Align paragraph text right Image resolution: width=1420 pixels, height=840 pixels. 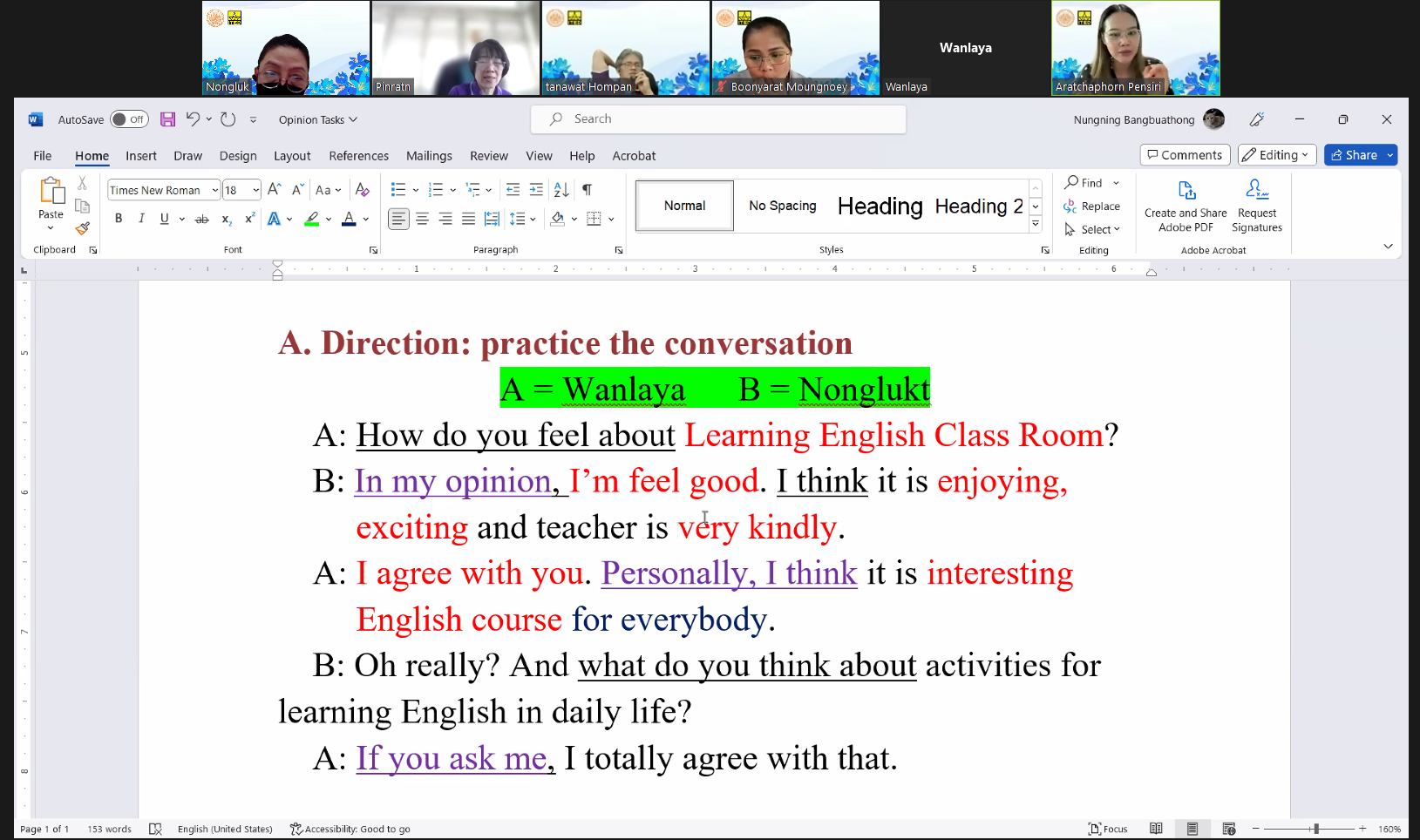pos(445,219)
